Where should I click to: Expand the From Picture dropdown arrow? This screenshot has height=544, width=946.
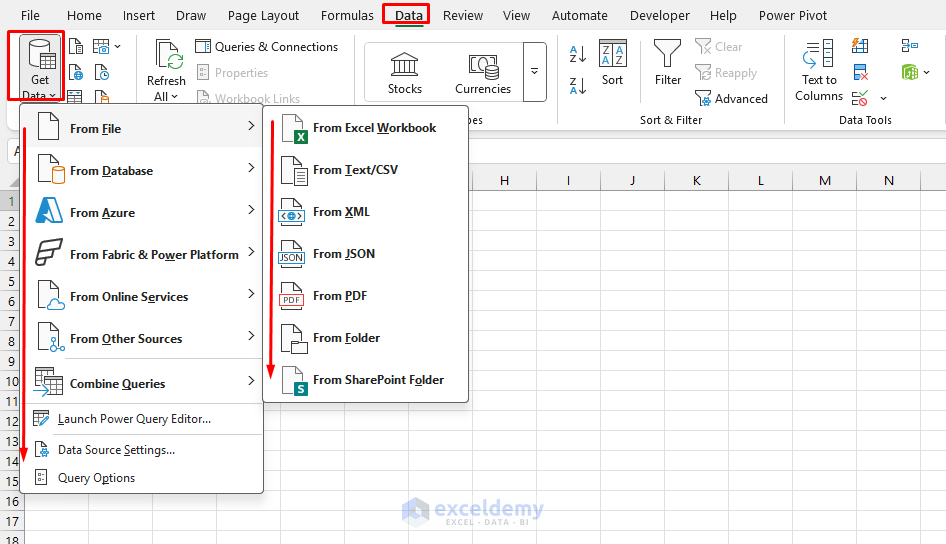[x=118, y=46]
